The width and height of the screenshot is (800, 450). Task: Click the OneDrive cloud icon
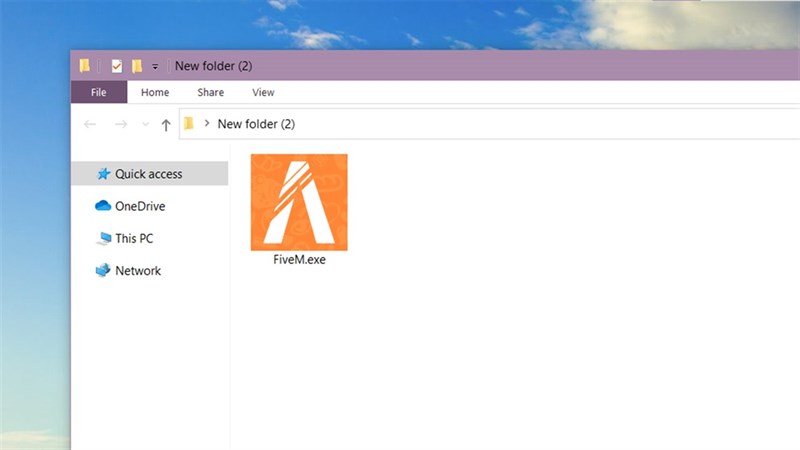(103, 206)
